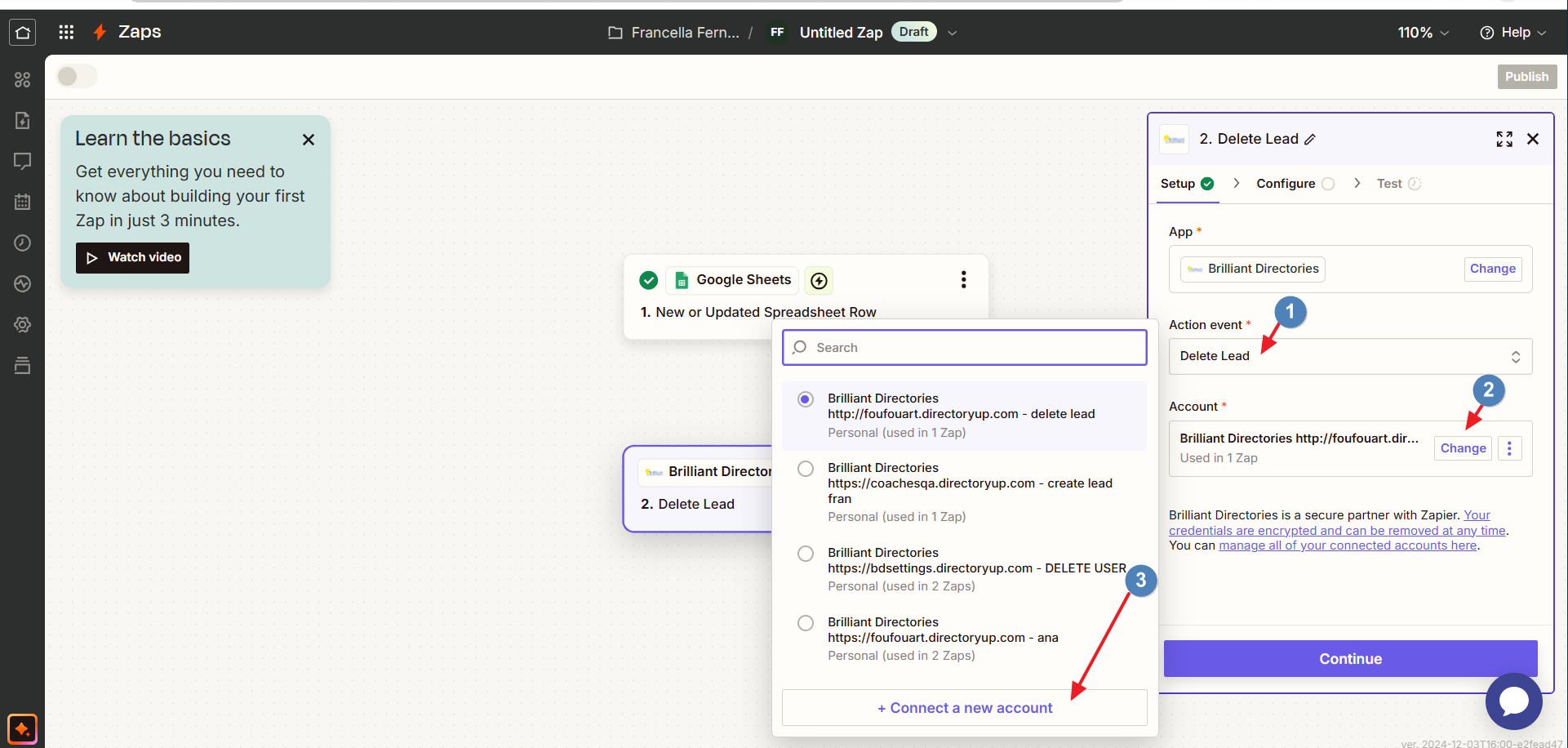
Task: Open the 110% zoom dropdown
Action: [1424, 33]
